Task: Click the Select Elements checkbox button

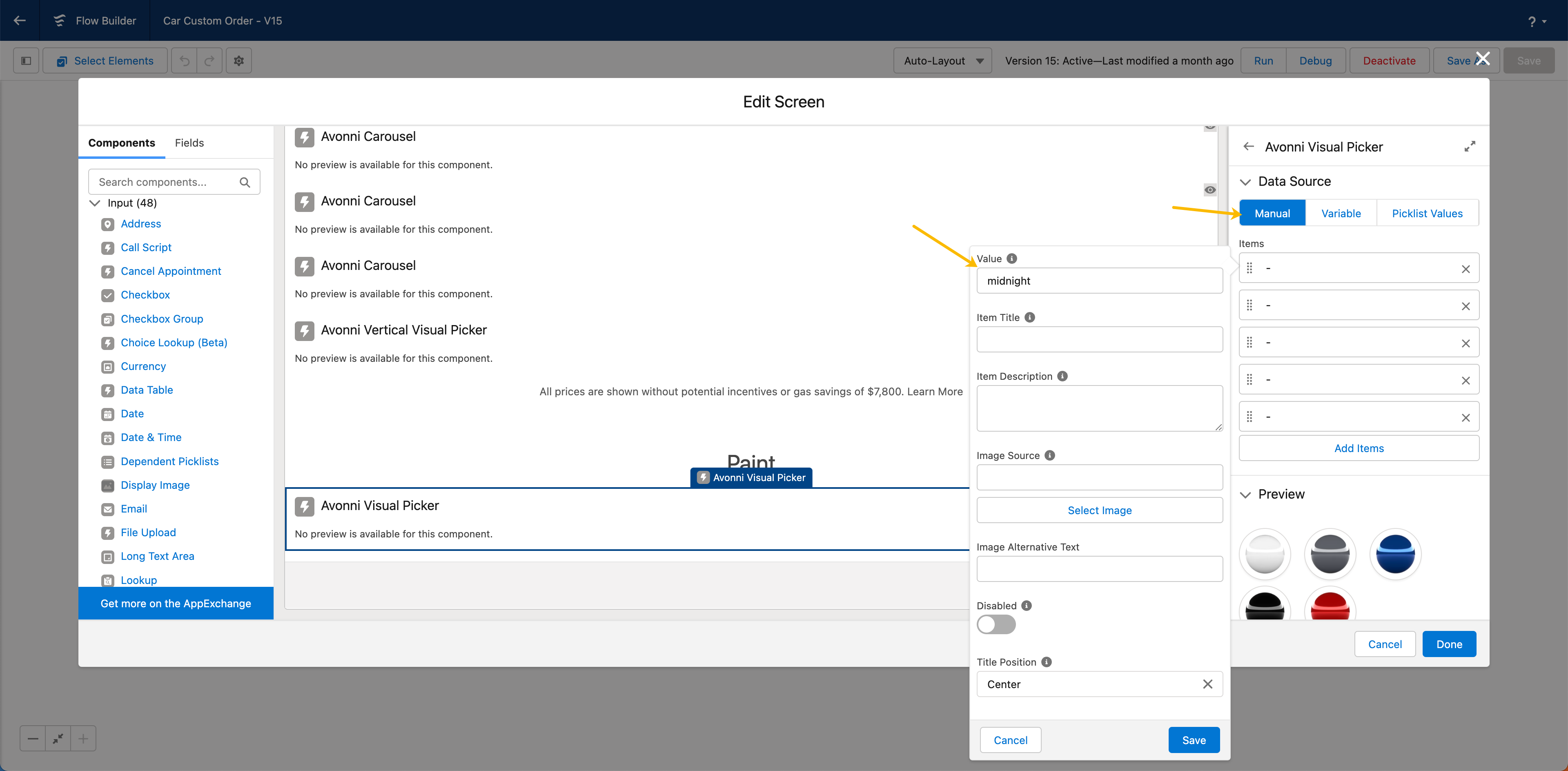Action: click(105, 61)
